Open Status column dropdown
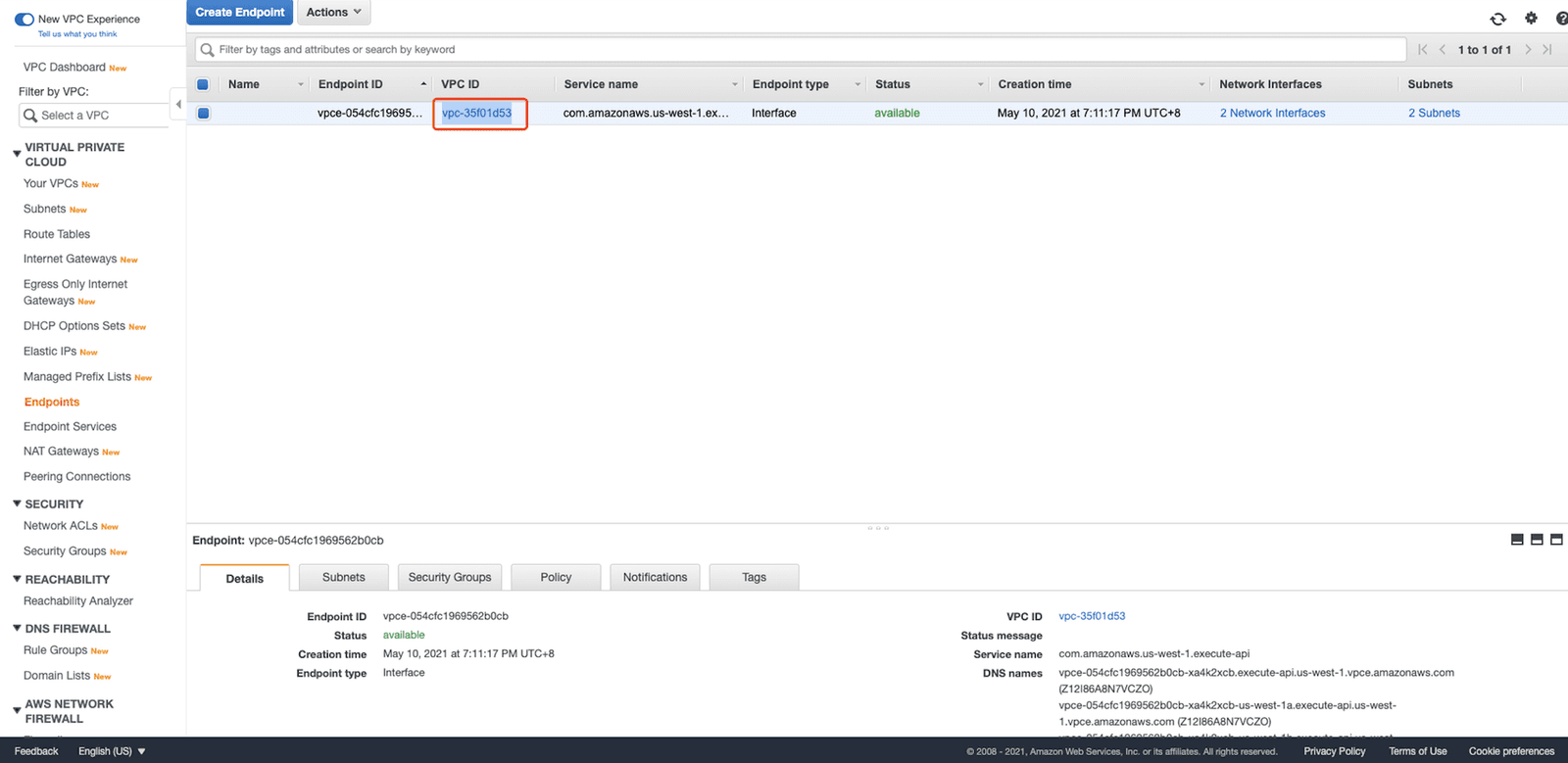The image size is (1568, 763). (x=980, y=84)
